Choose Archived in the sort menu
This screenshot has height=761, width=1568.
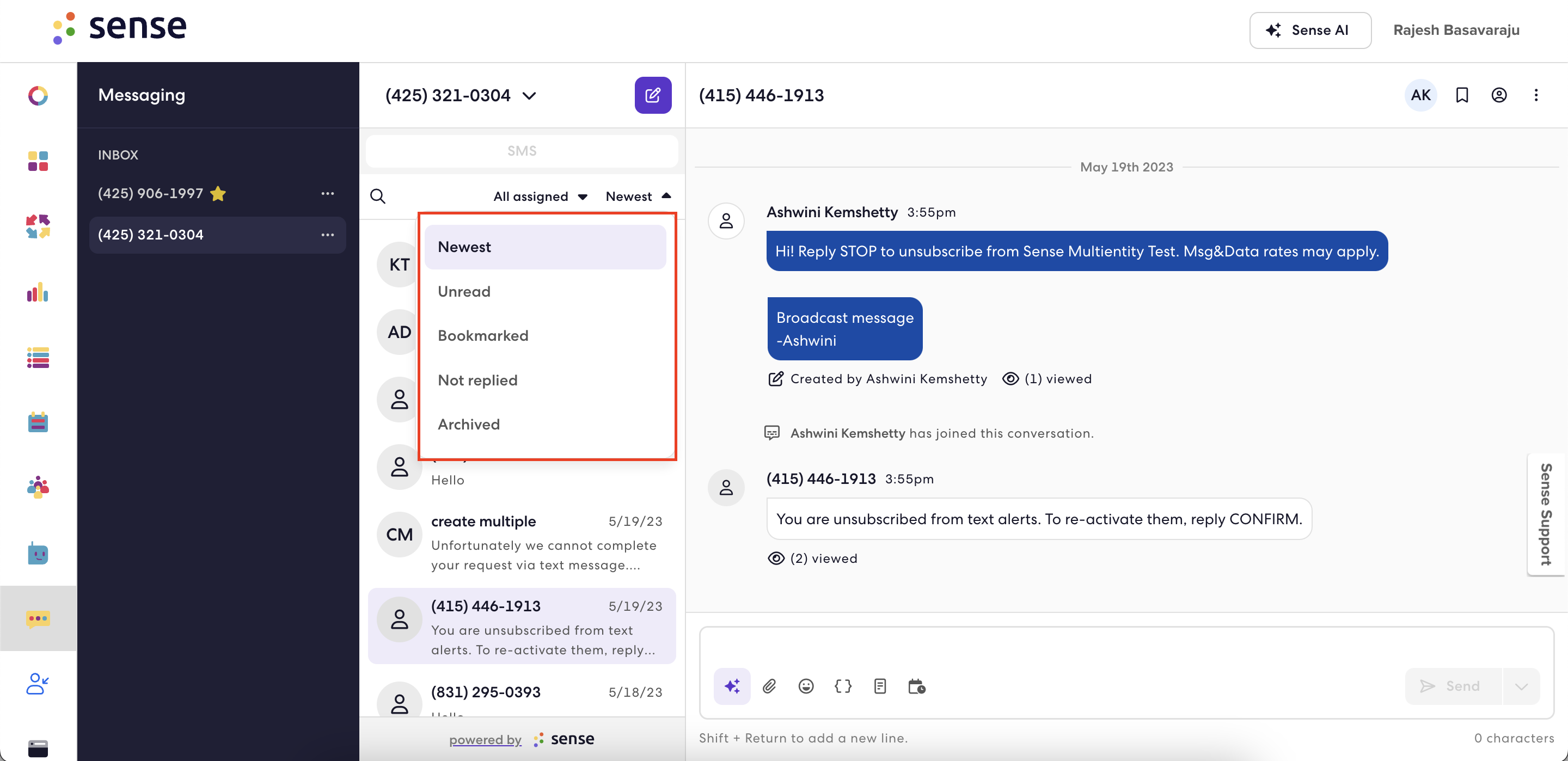coord(545,425)
